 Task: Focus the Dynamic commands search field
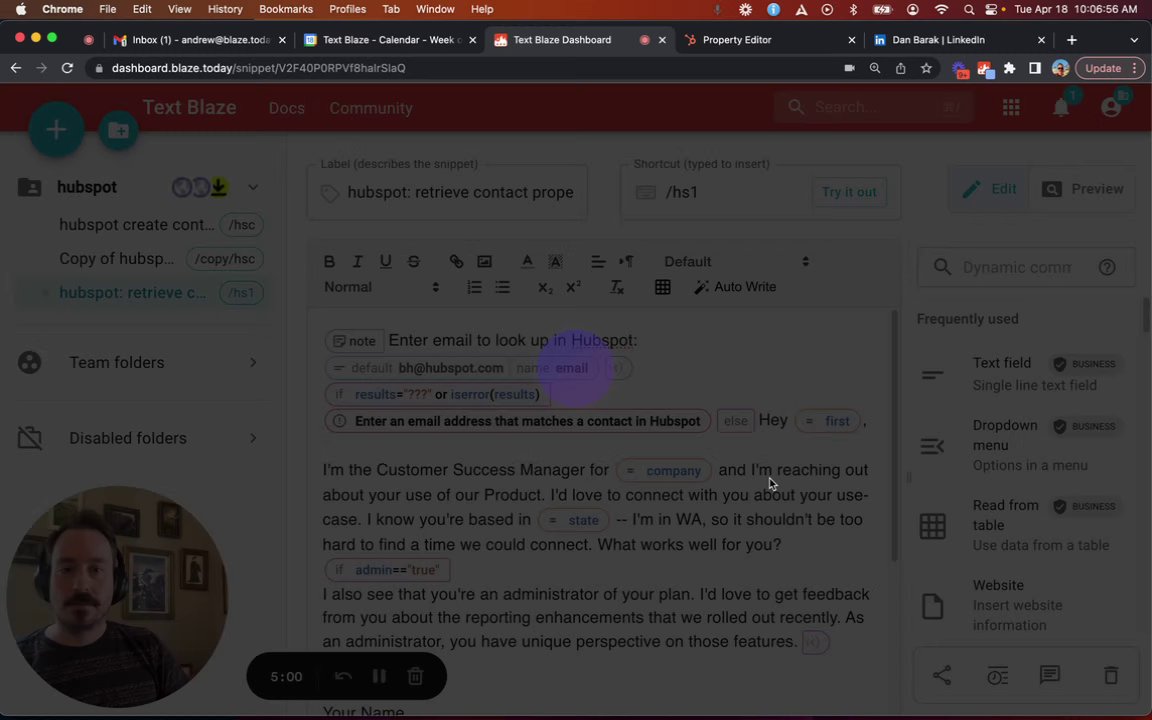click(1016, 267)
